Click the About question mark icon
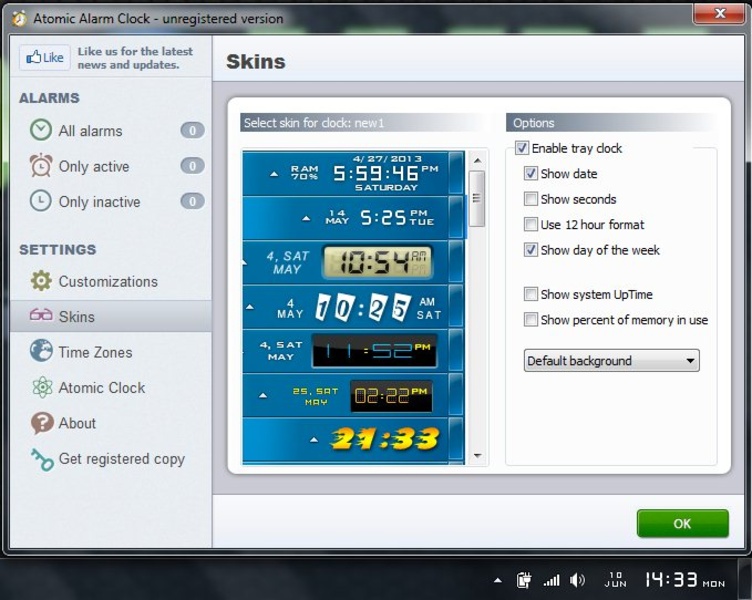This screenshot has width=752, height=600. [x=42, y=423]
